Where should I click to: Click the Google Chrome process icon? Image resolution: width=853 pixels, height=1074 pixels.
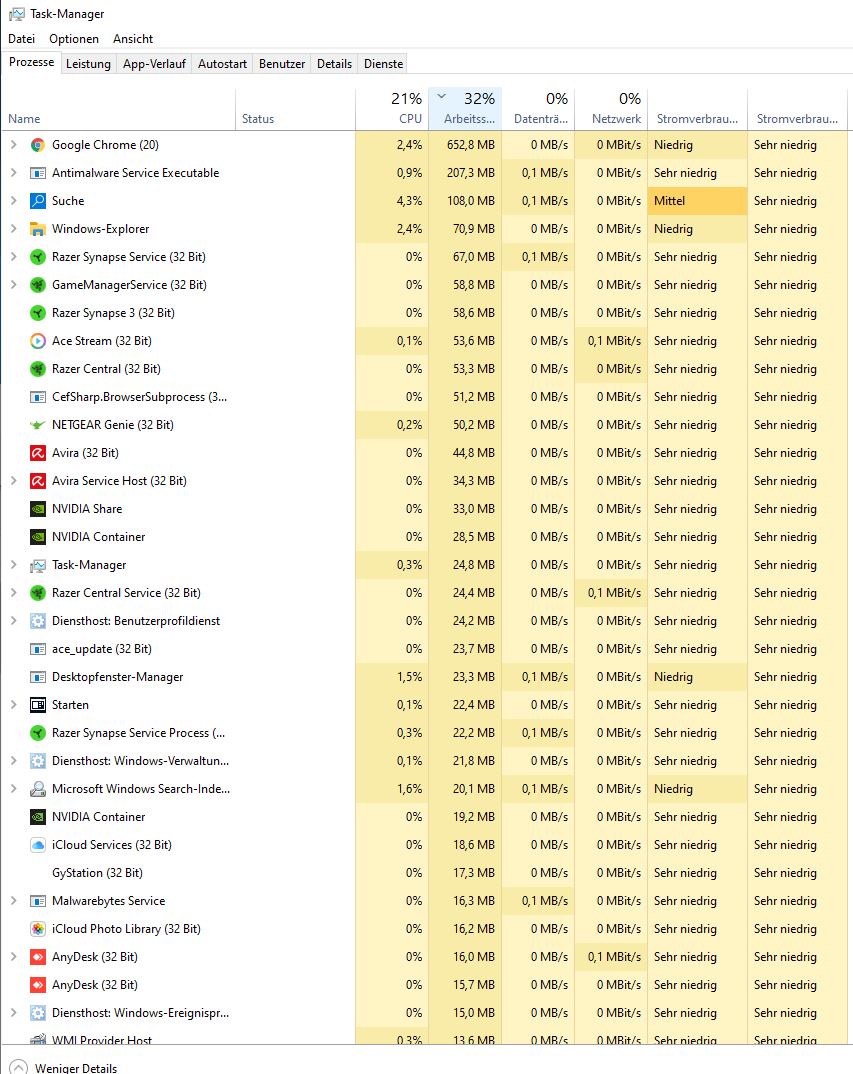point(38,145)
